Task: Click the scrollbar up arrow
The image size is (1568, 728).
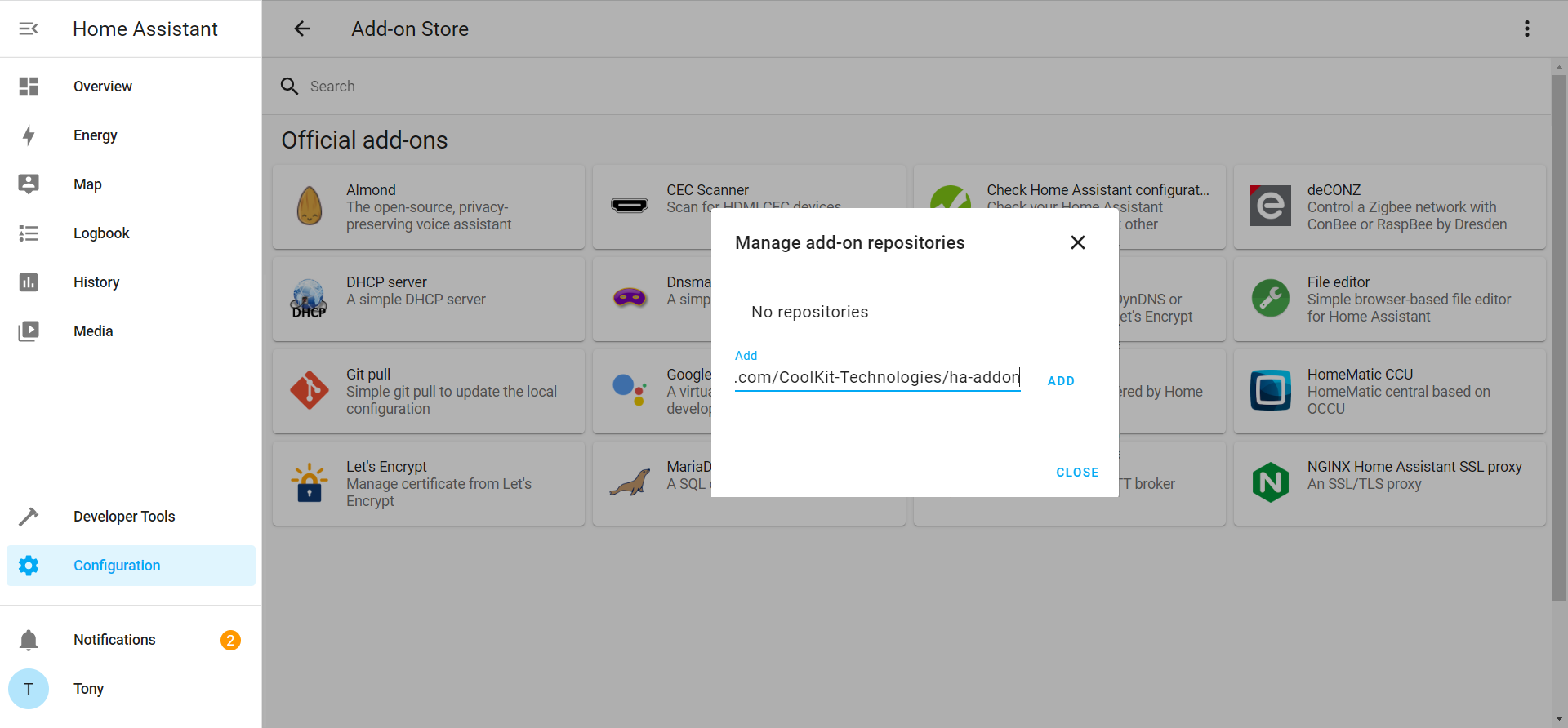Action: (1559, 66)
